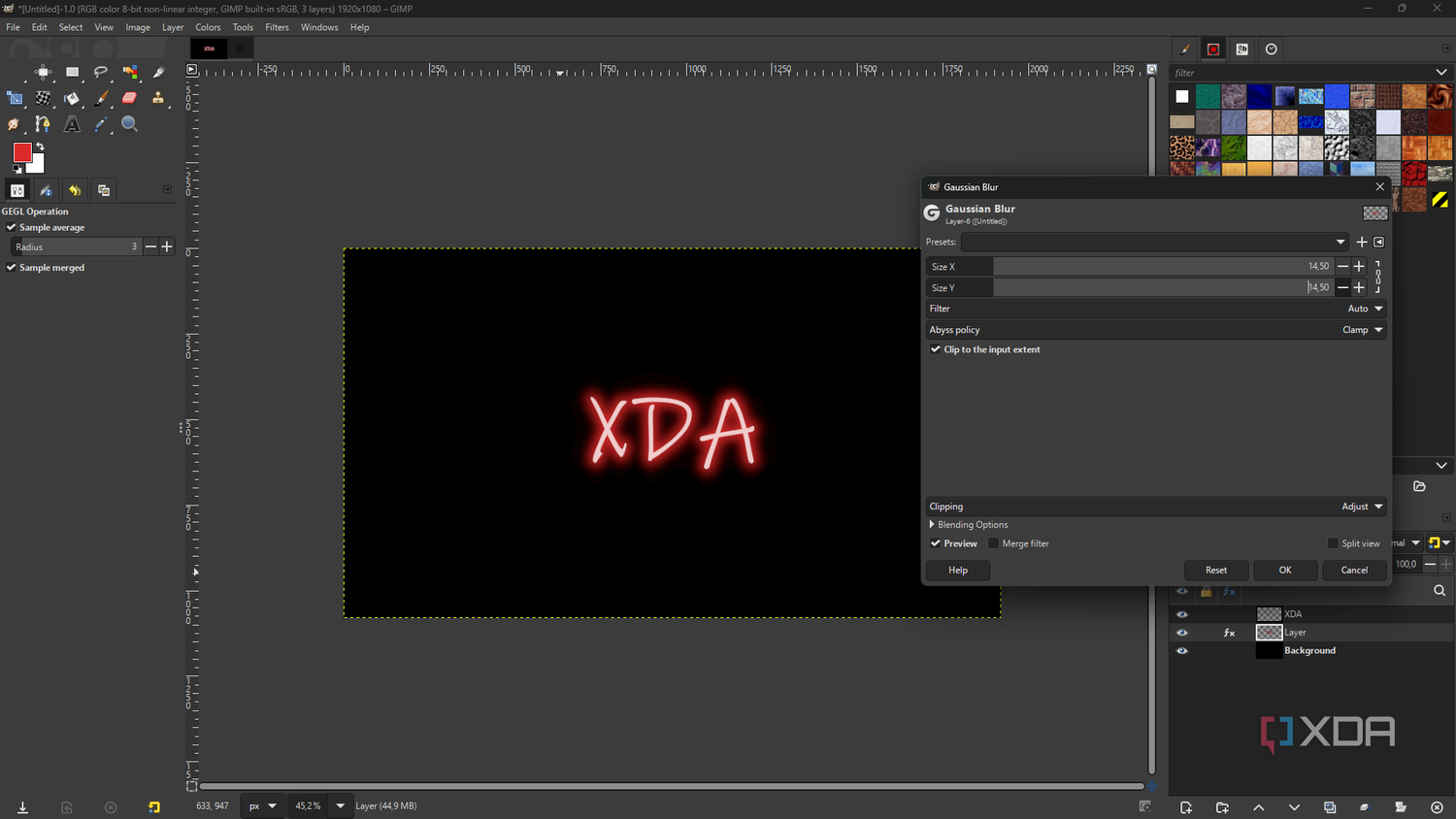
Task: Open layer search magnifier icon
Action: click(x=1439, y=591)
